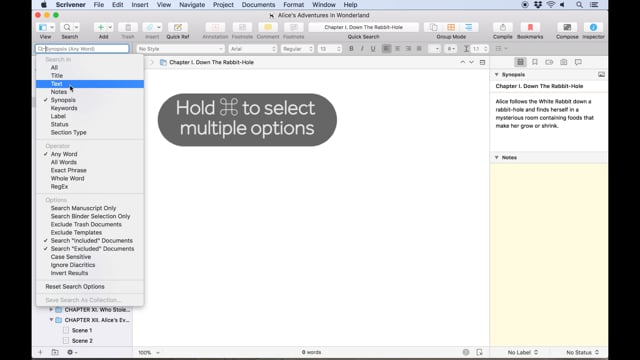Expand CHAPTER XI folder in binder
The width and height of the screenshot is (640, 360).
[51, 310]
